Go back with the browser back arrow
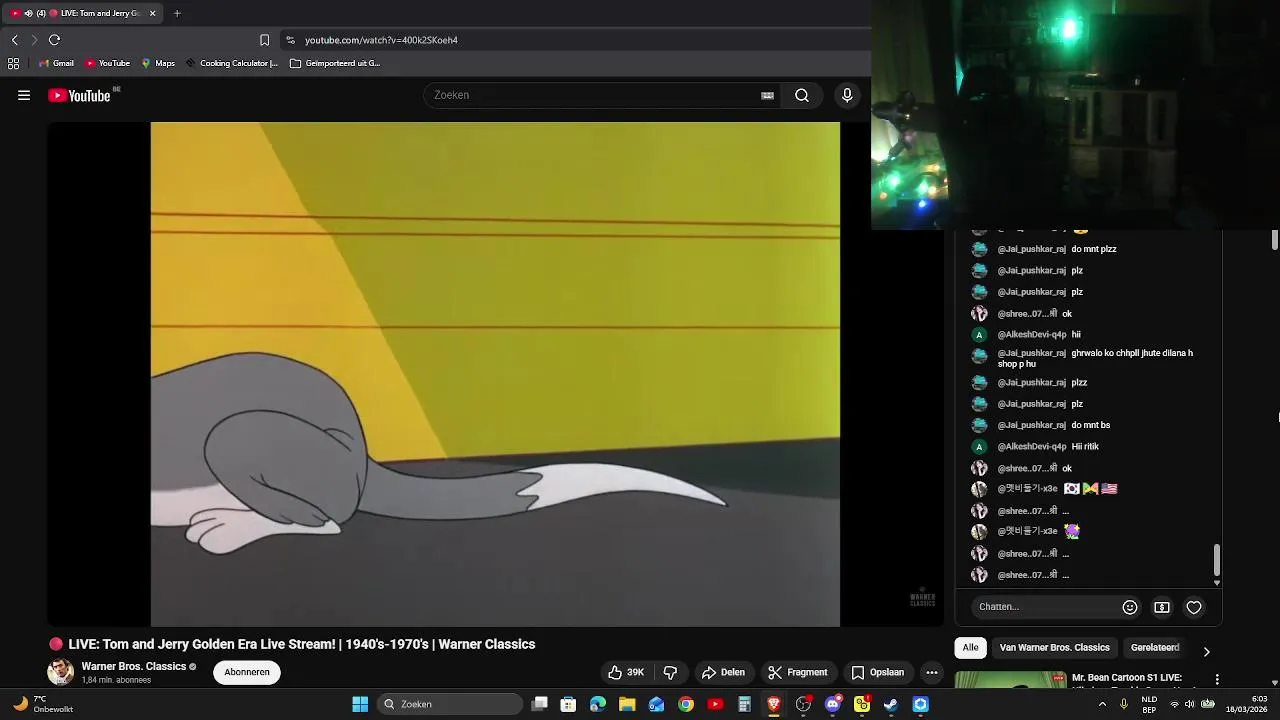The width and height of the screenshot is (1280, 720). (14, 40)
